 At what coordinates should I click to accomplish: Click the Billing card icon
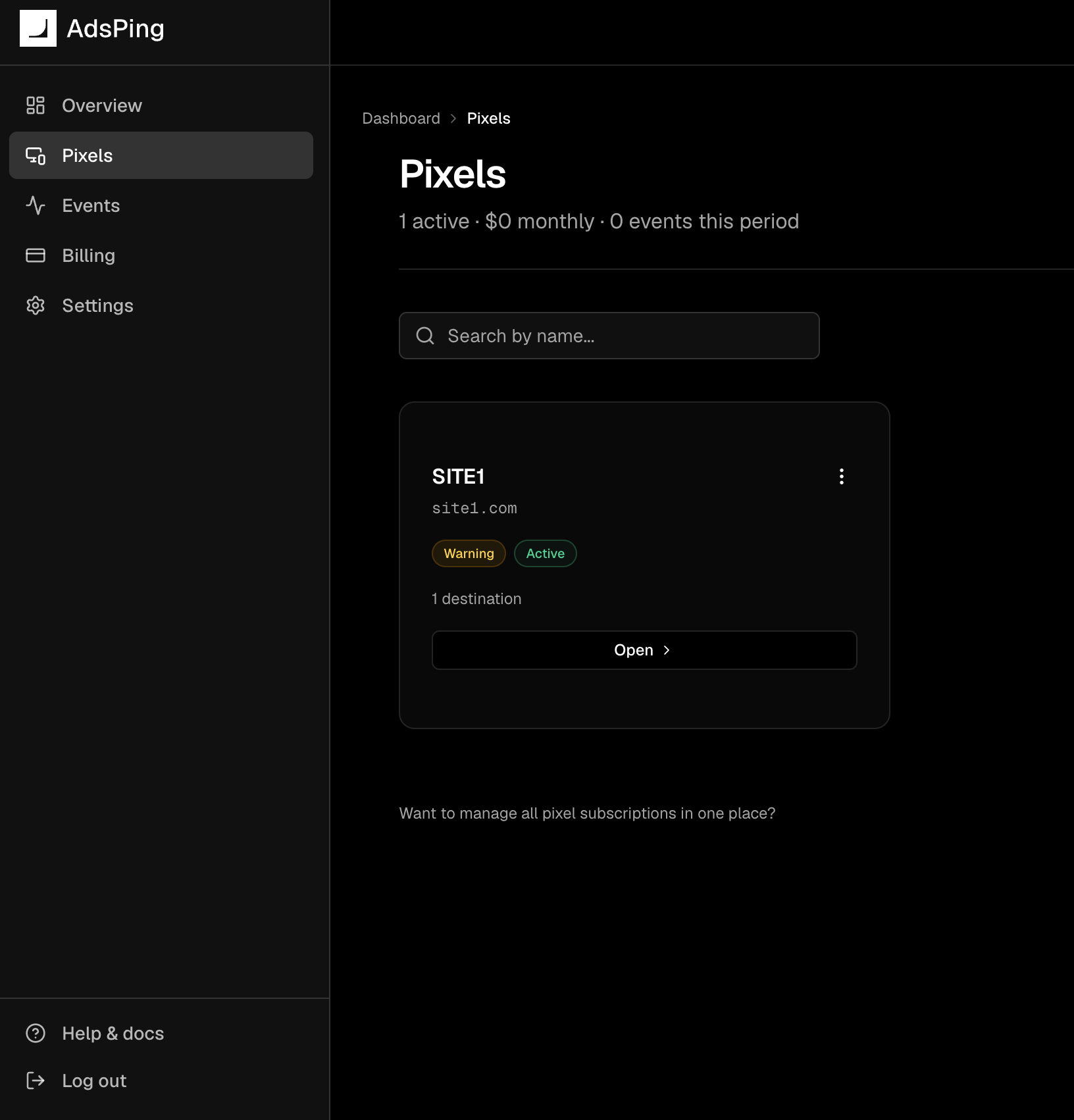click(36, 255)
